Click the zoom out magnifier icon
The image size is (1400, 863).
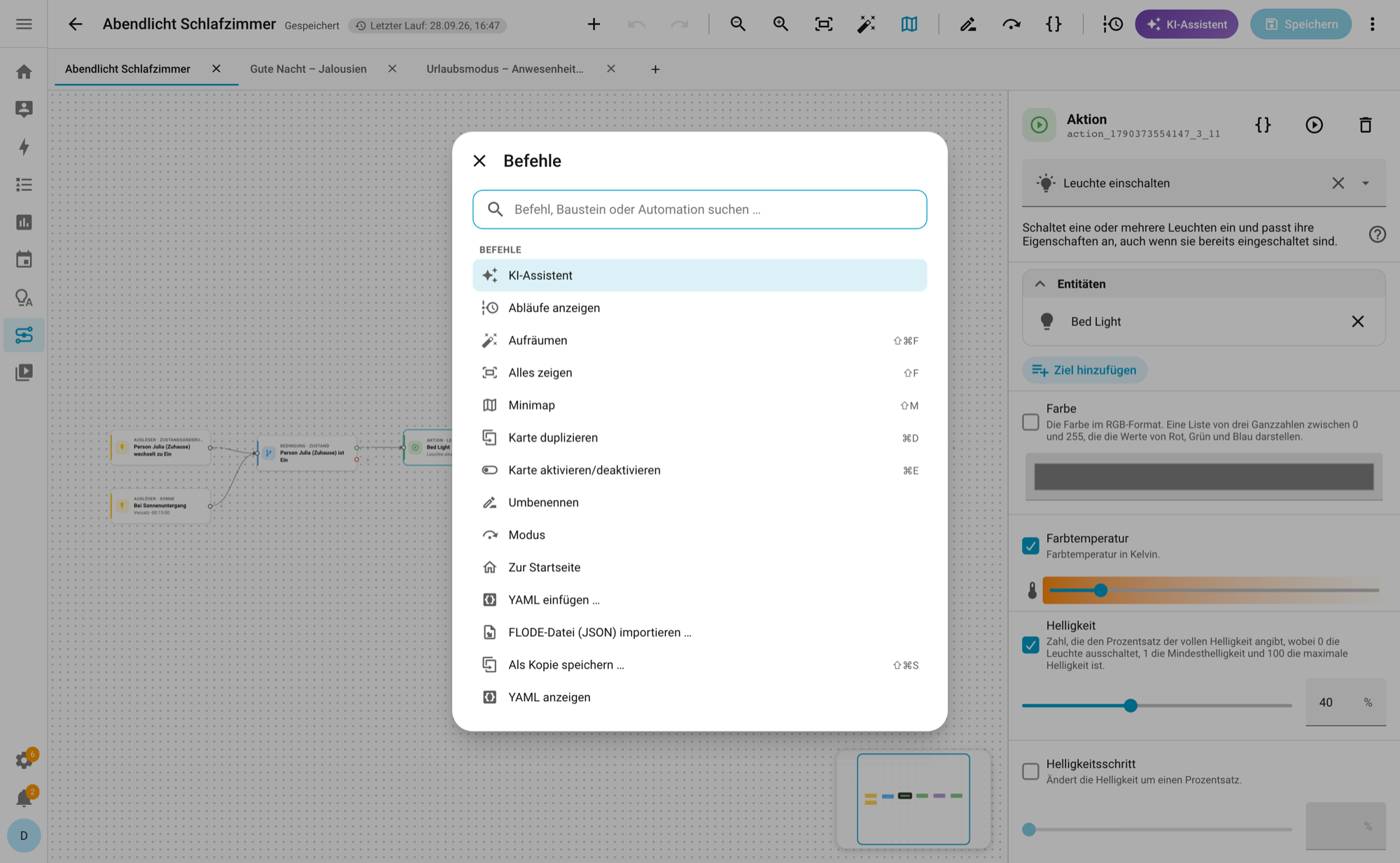click(738, 24)
